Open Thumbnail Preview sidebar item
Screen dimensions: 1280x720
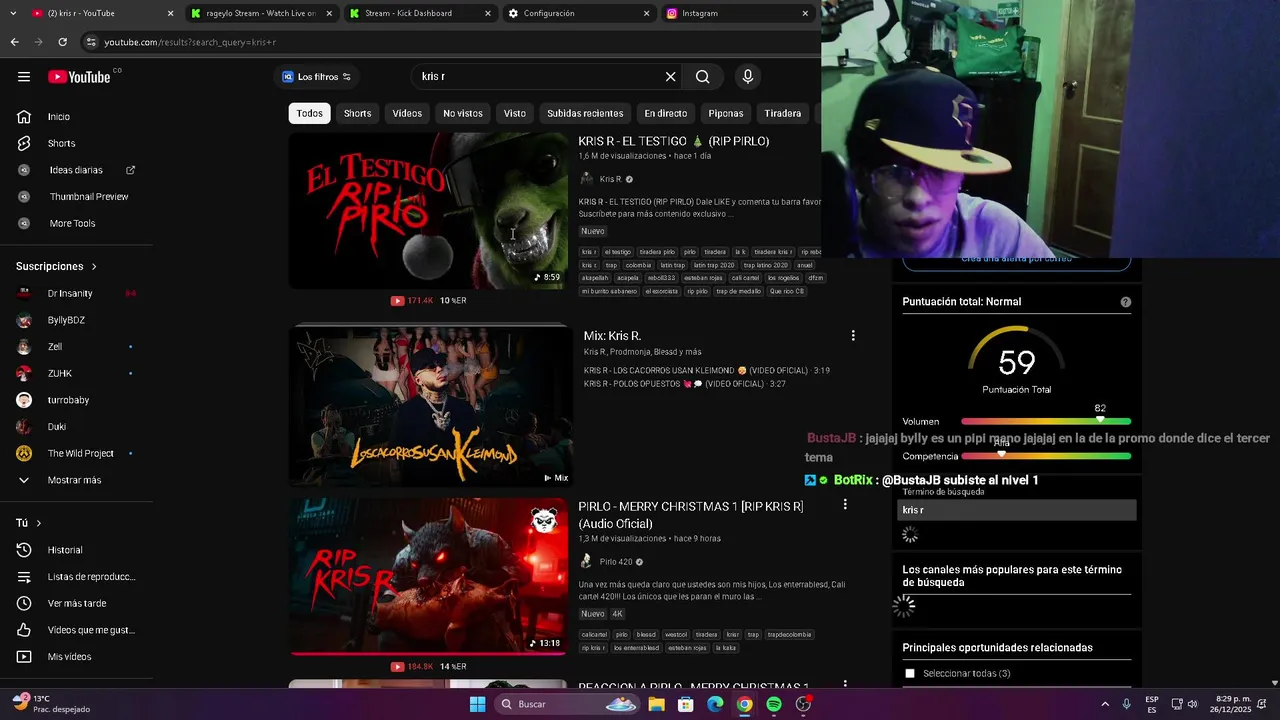click(89, 197)
